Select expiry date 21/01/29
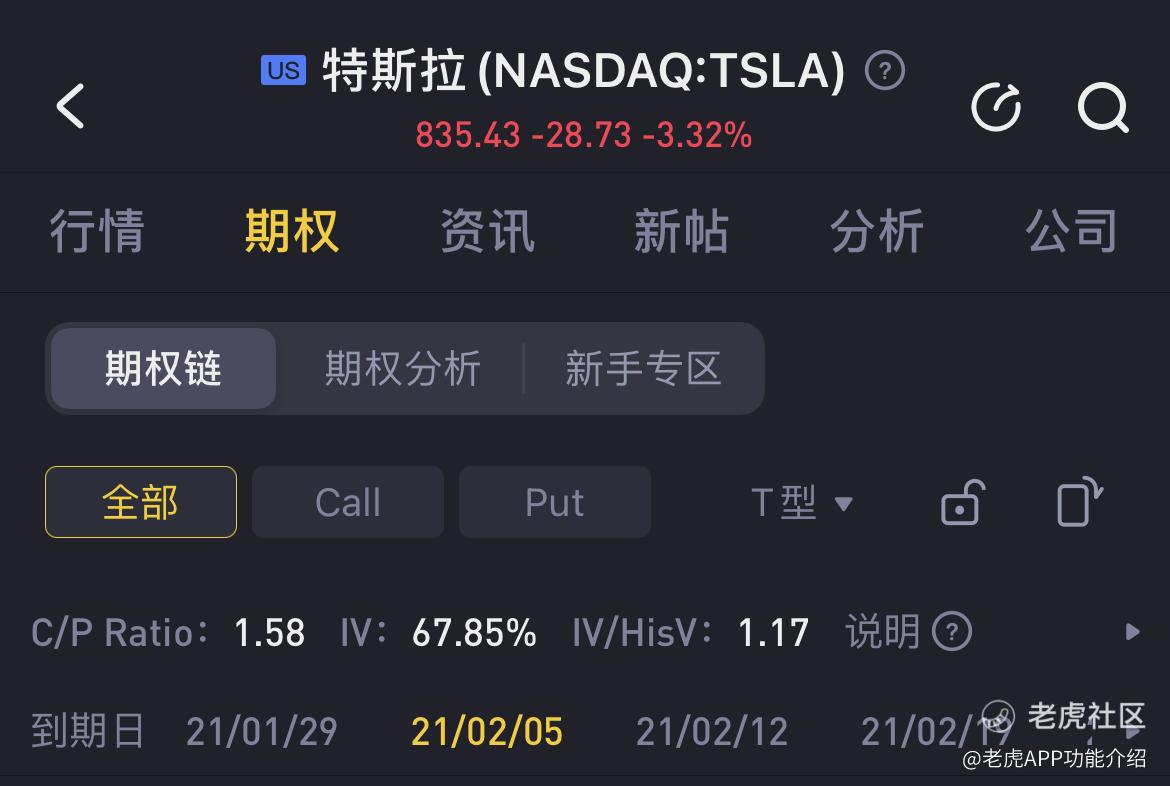Viewport: 1170px width, 786px height. point(262,732)
